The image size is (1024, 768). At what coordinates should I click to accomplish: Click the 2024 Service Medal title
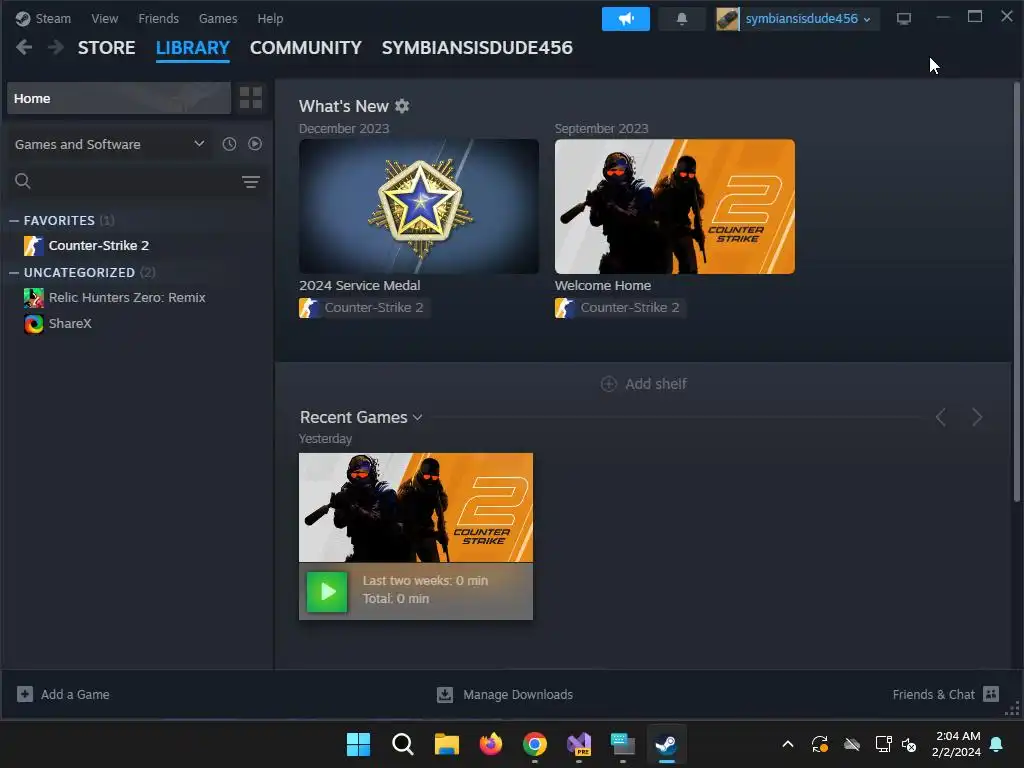[x=359, y=285]
